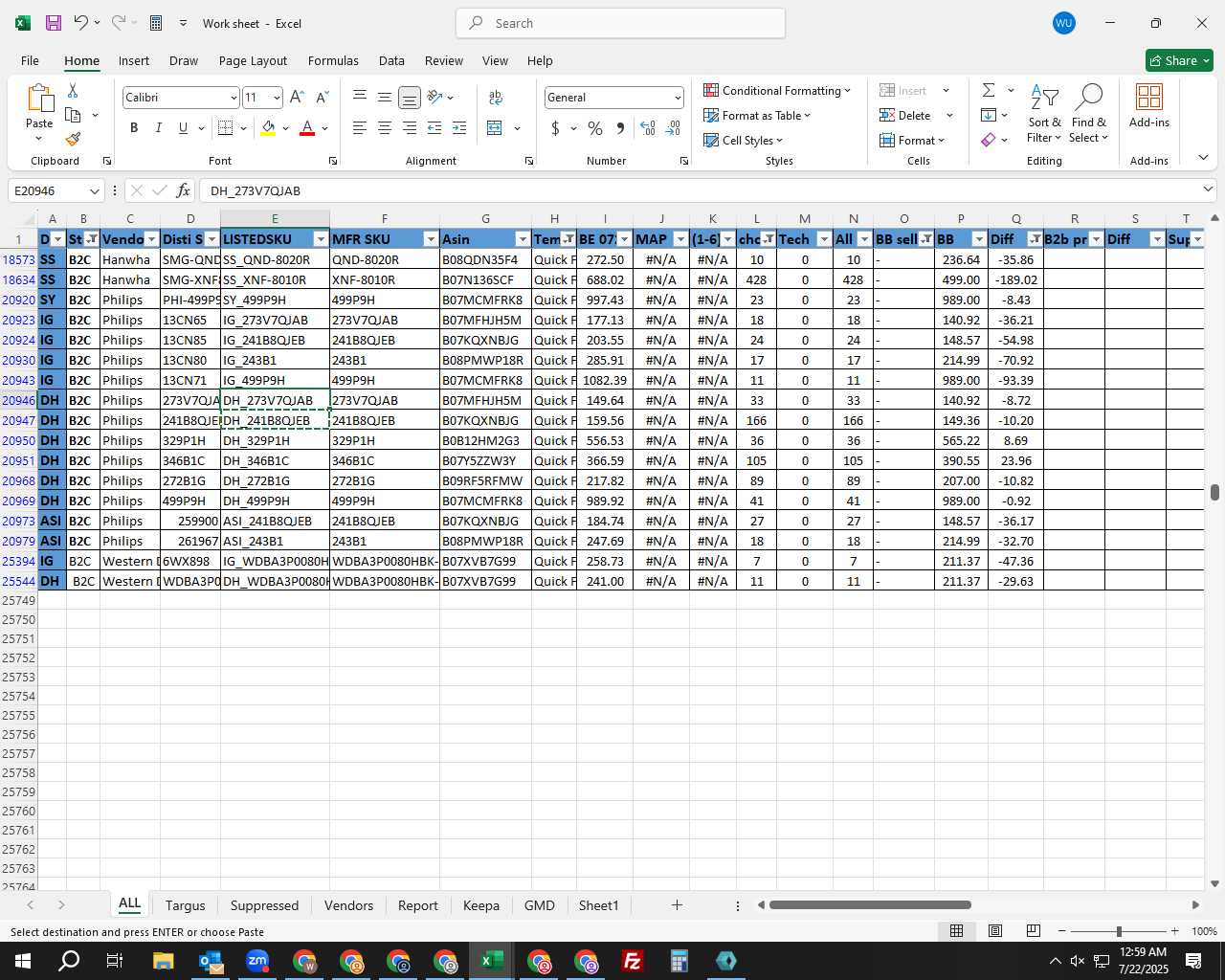The image size is (1225, 980).
Task: Expand the Conditional Formatting menu
Action: pyautogui.click(x=777, y=90)
